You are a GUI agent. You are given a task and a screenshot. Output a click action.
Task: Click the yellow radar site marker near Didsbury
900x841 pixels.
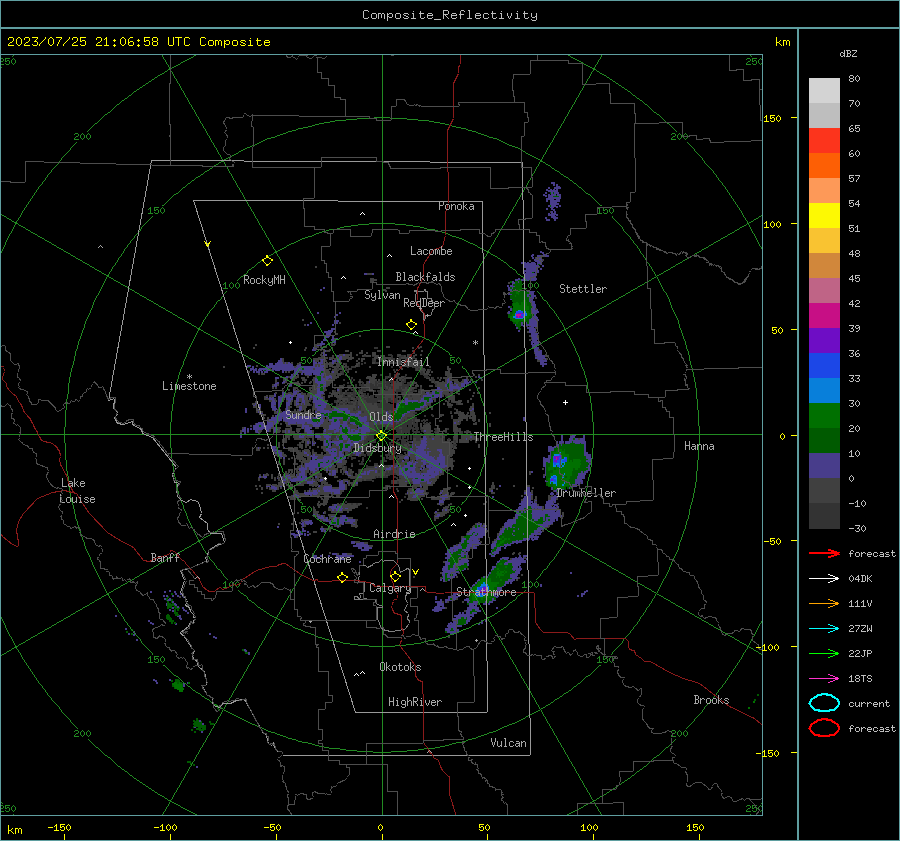pyautogui.click(x=381, y=436)
